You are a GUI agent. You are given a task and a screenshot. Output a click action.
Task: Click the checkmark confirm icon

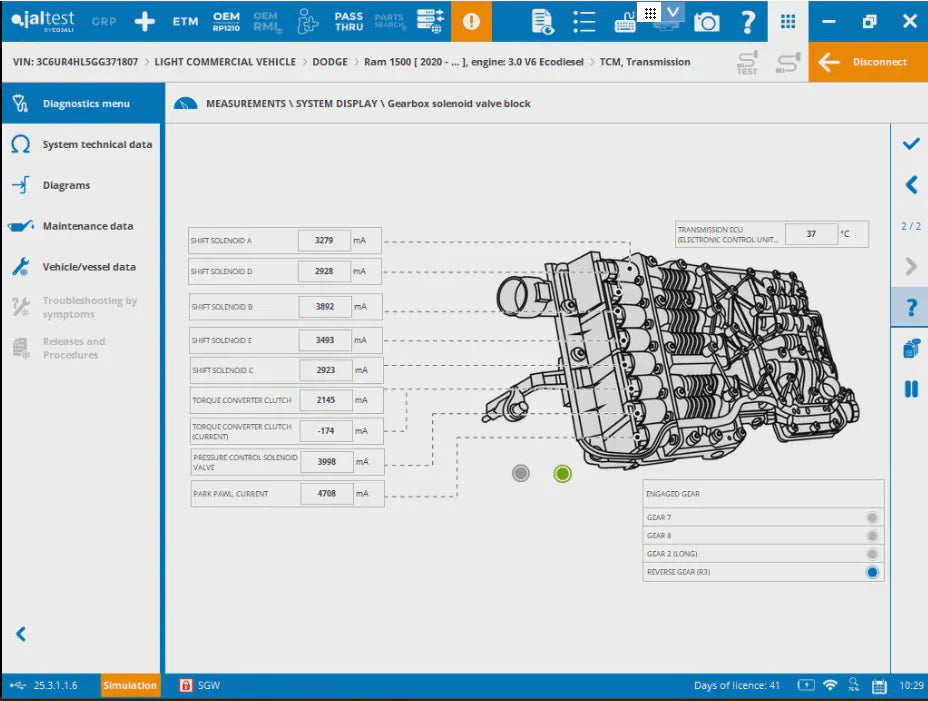click(910, 144)
